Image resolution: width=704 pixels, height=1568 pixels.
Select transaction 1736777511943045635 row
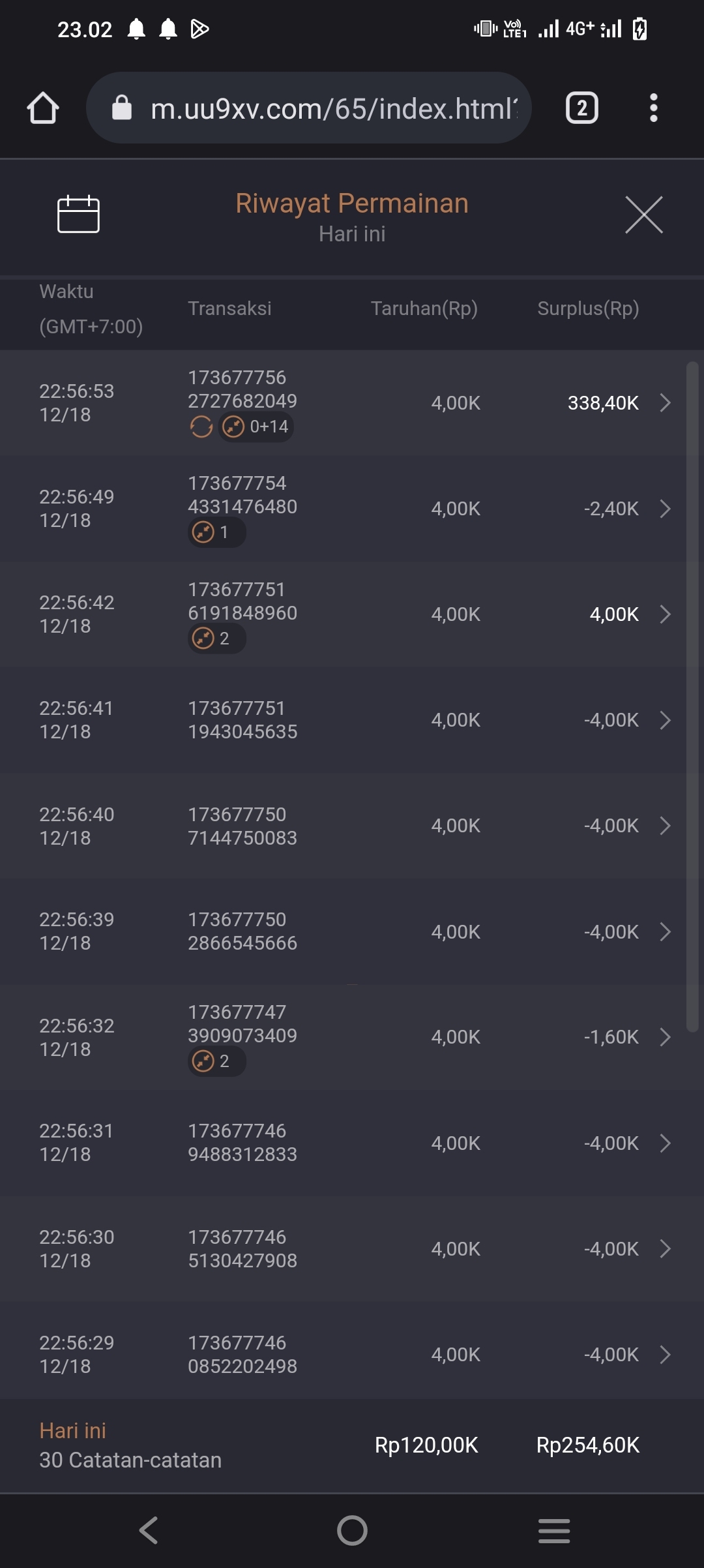(x=242, y=720)
